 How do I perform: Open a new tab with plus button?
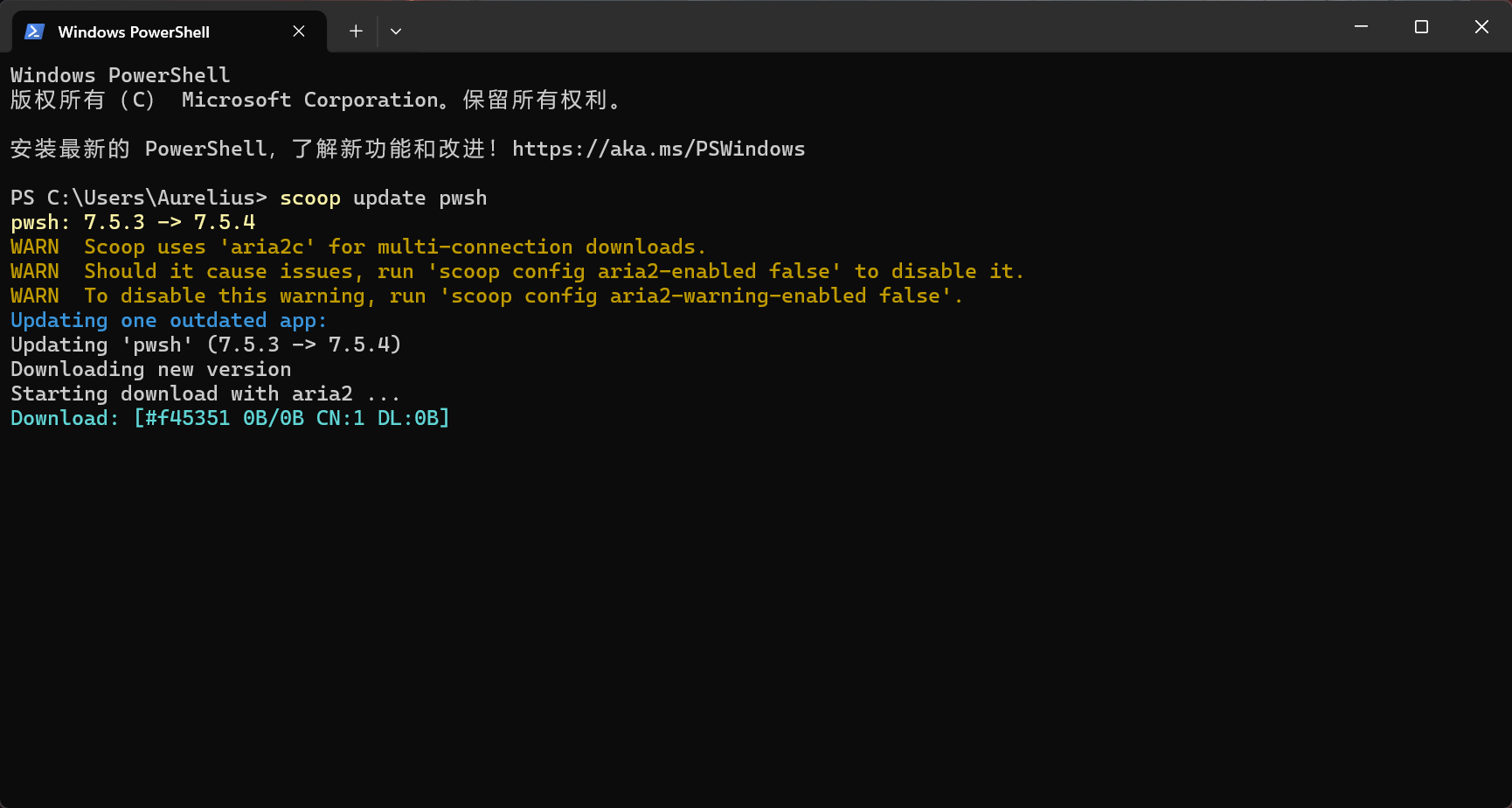click(356, 31)
